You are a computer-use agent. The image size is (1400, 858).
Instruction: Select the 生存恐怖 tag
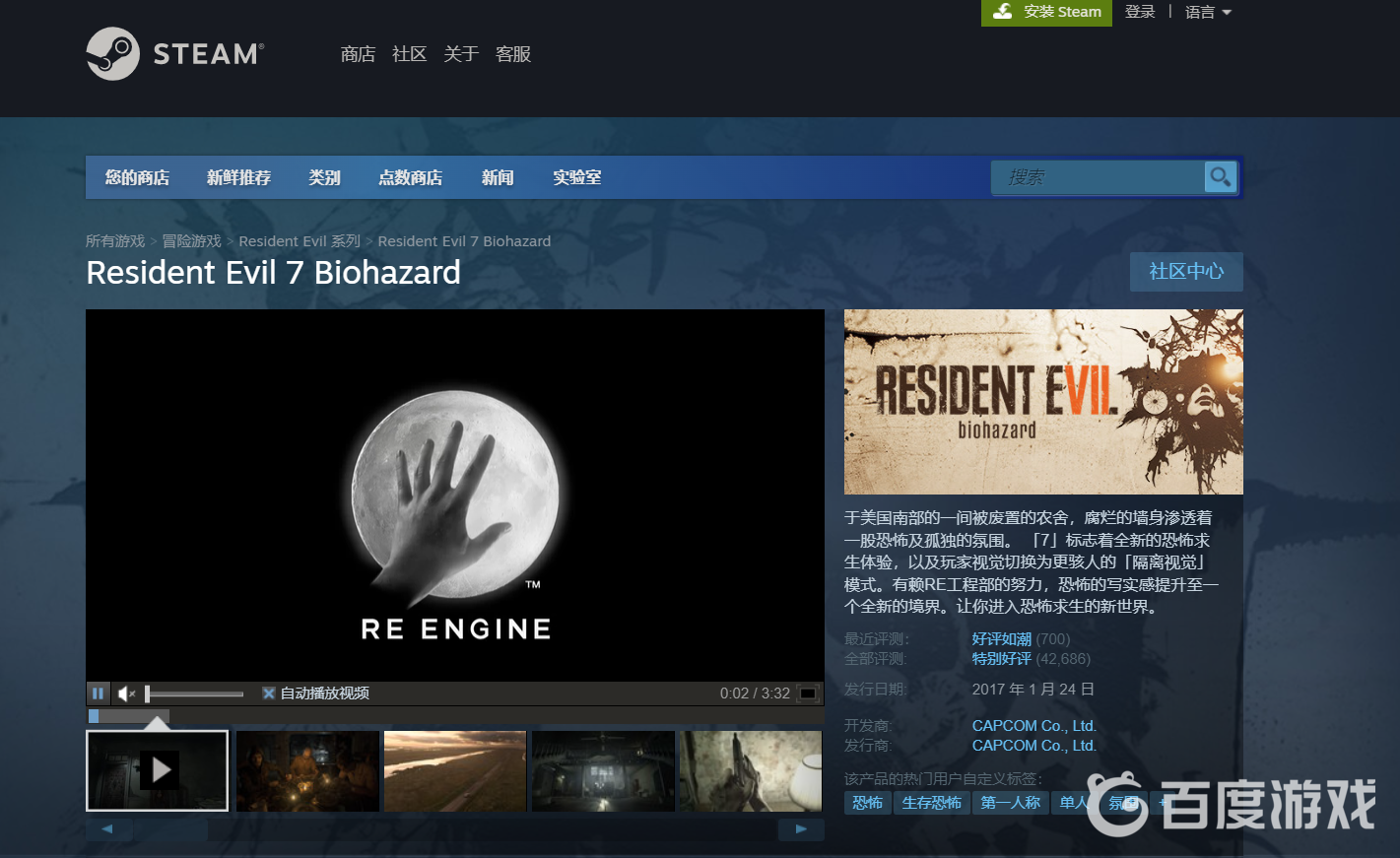click(x=931, y=803)
